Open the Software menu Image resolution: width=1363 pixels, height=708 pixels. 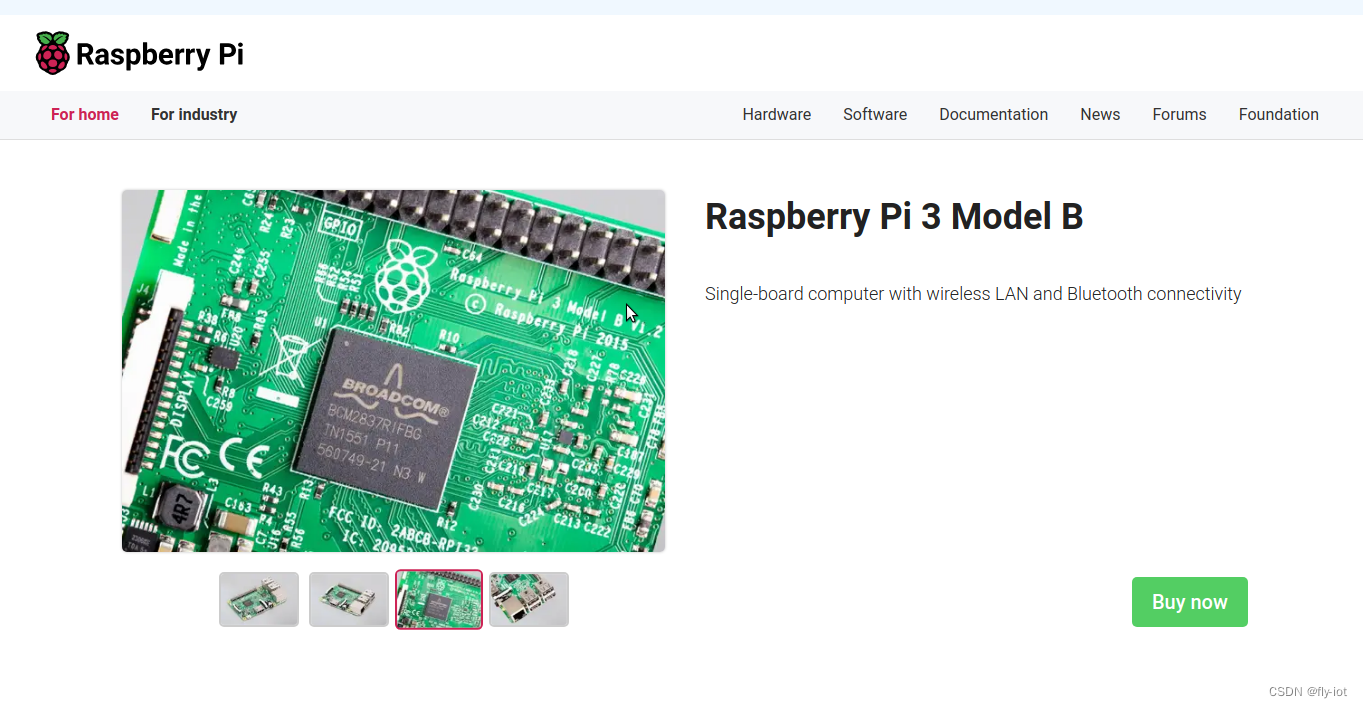coord(875,115)
